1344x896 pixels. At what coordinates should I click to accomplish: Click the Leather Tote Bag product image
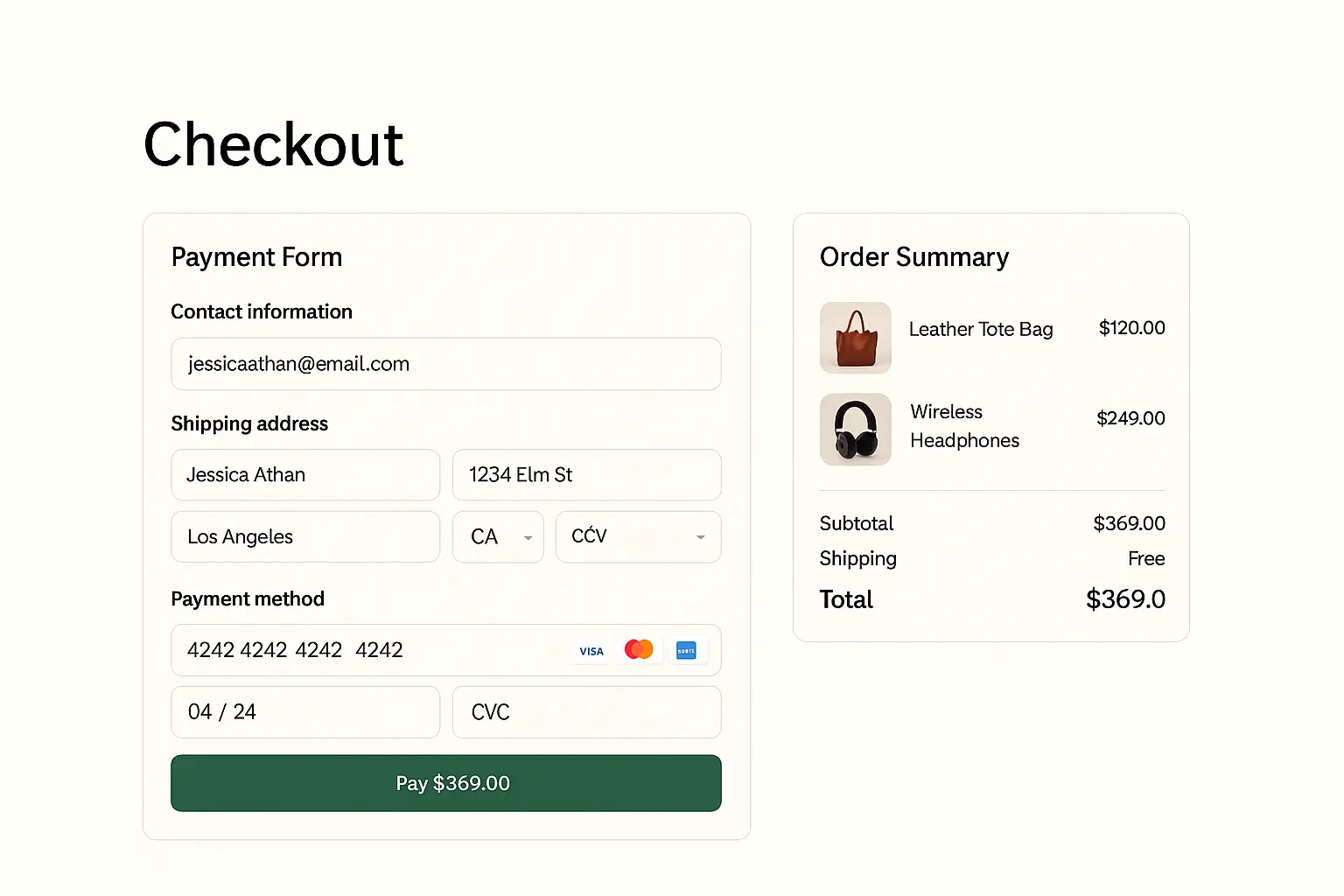click(855, 338)
